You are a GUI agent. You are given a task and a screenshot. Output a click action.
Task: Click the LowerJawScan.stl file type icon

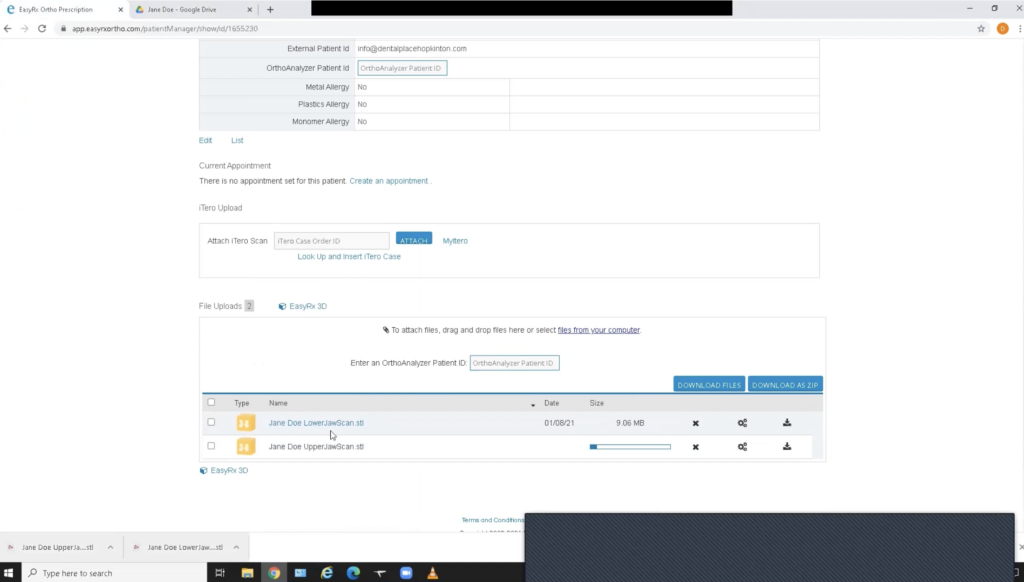point(246,423)
